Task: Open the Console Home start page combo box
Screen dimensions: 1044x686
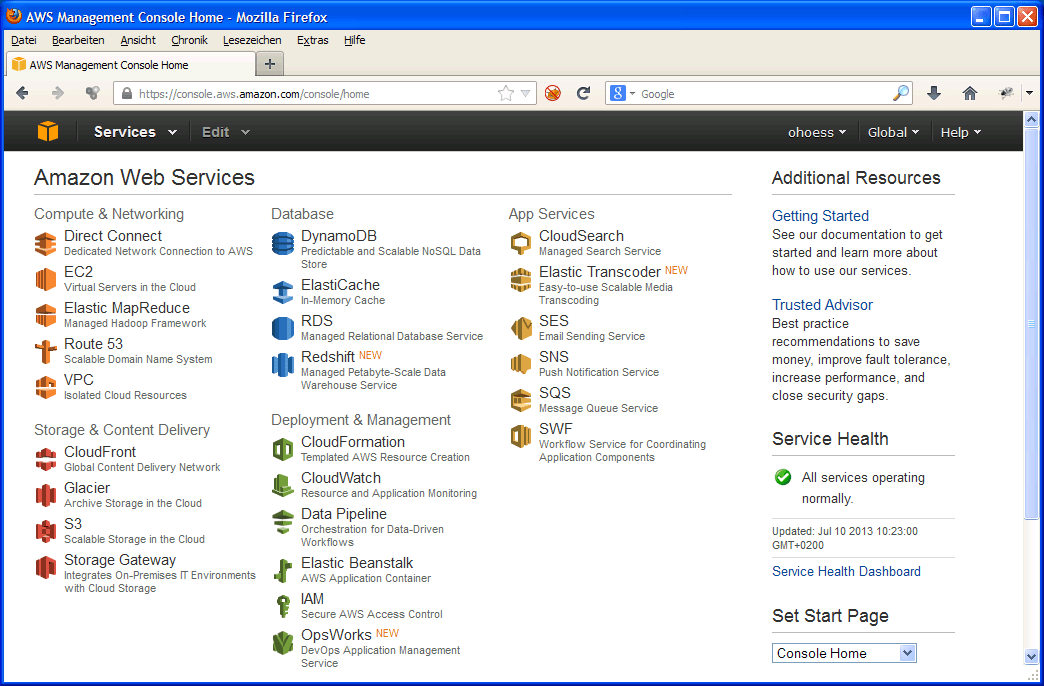Action: pos(844,653)
